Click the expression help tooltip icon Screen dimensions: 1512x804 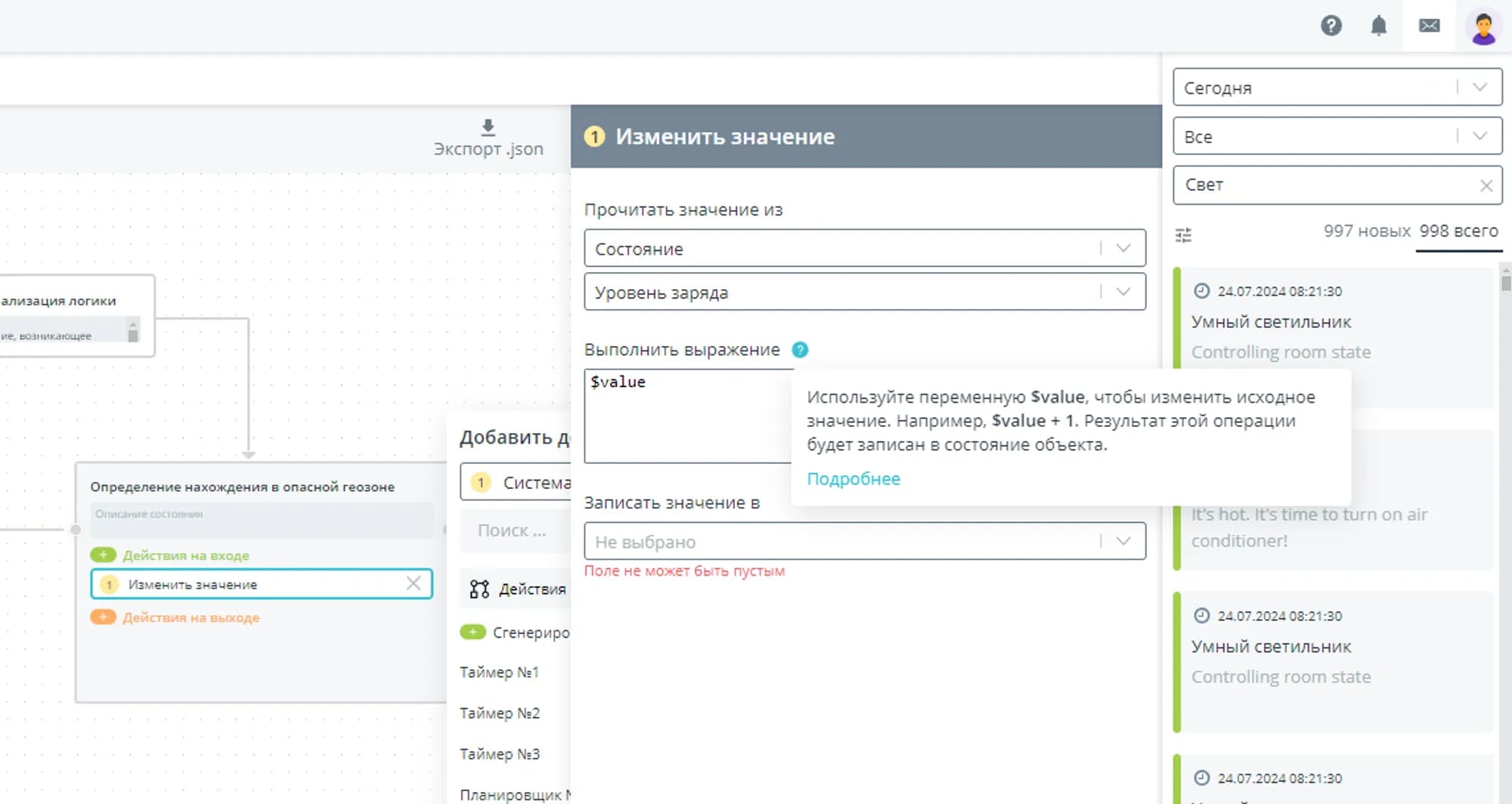800,350
